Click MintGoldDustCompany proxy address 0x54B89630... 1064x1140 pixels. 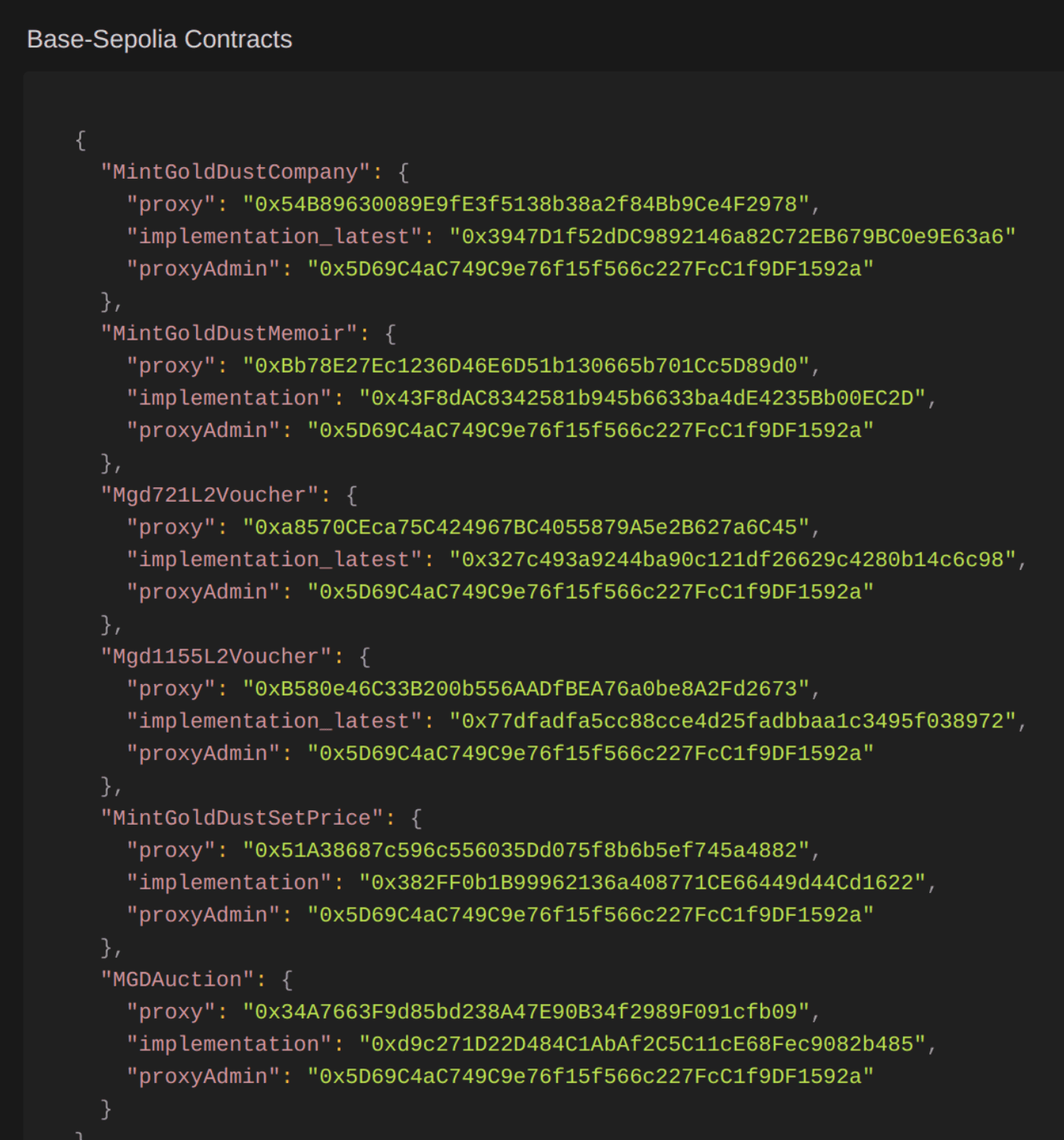(x=526, y=204)
